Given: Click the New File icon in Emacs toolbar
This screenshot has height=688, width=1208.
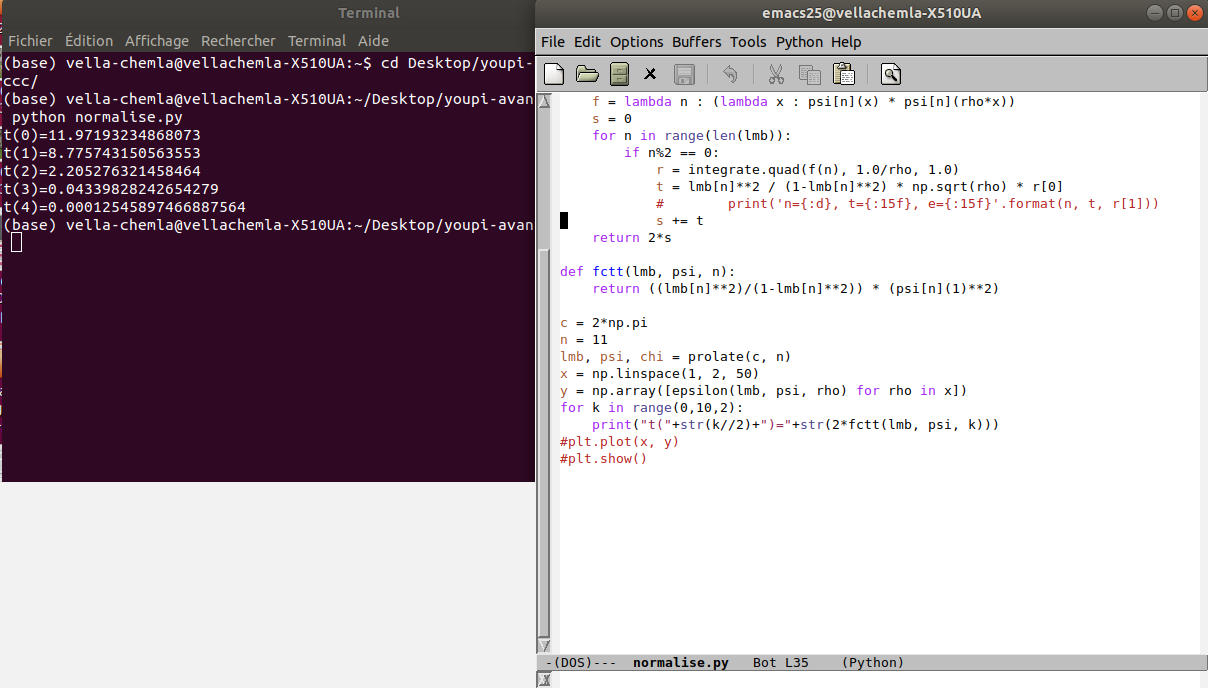Looking at the screenshot, I should coord(554,74).
